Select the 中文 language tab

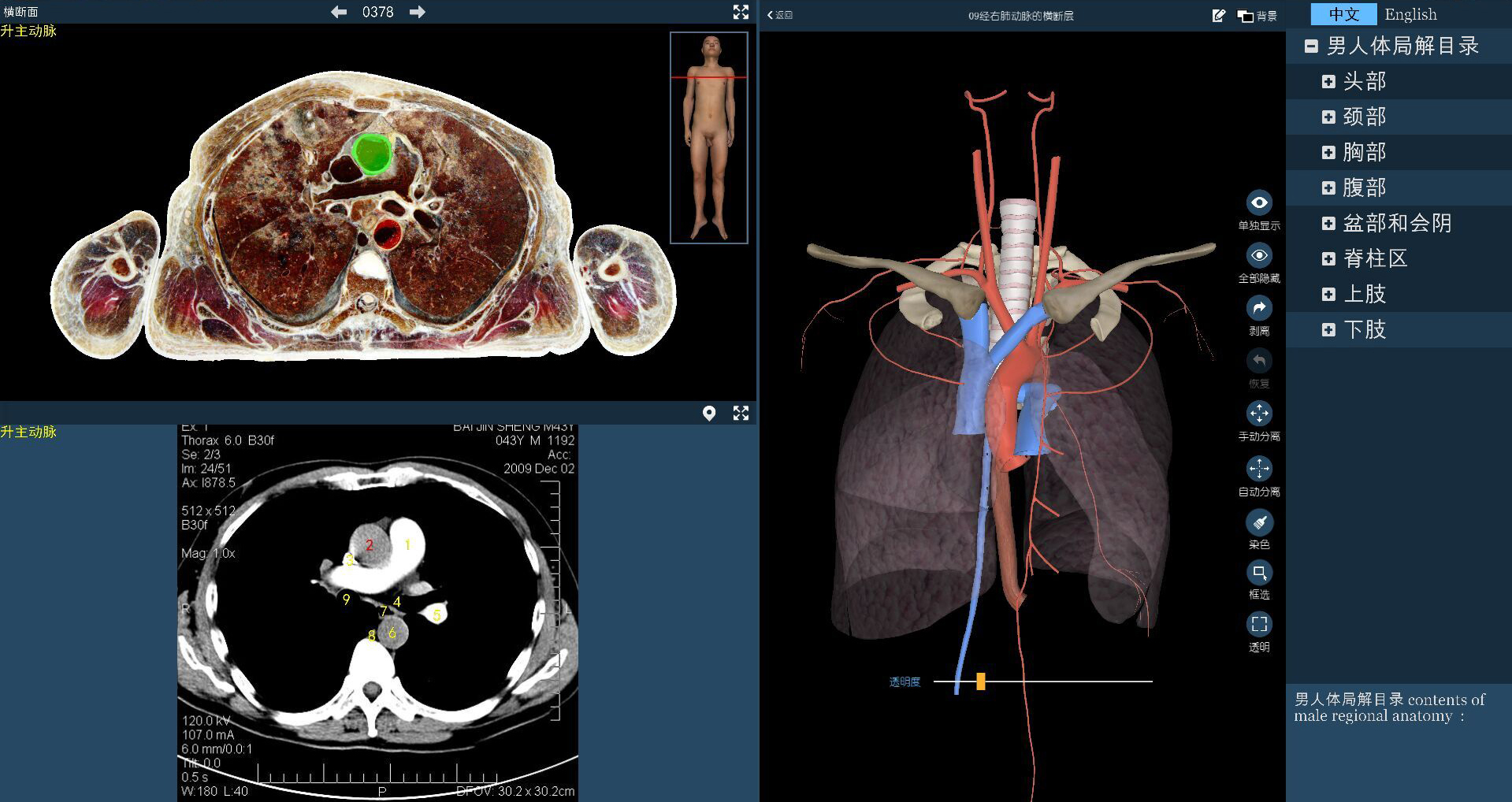coord(1343,14)
